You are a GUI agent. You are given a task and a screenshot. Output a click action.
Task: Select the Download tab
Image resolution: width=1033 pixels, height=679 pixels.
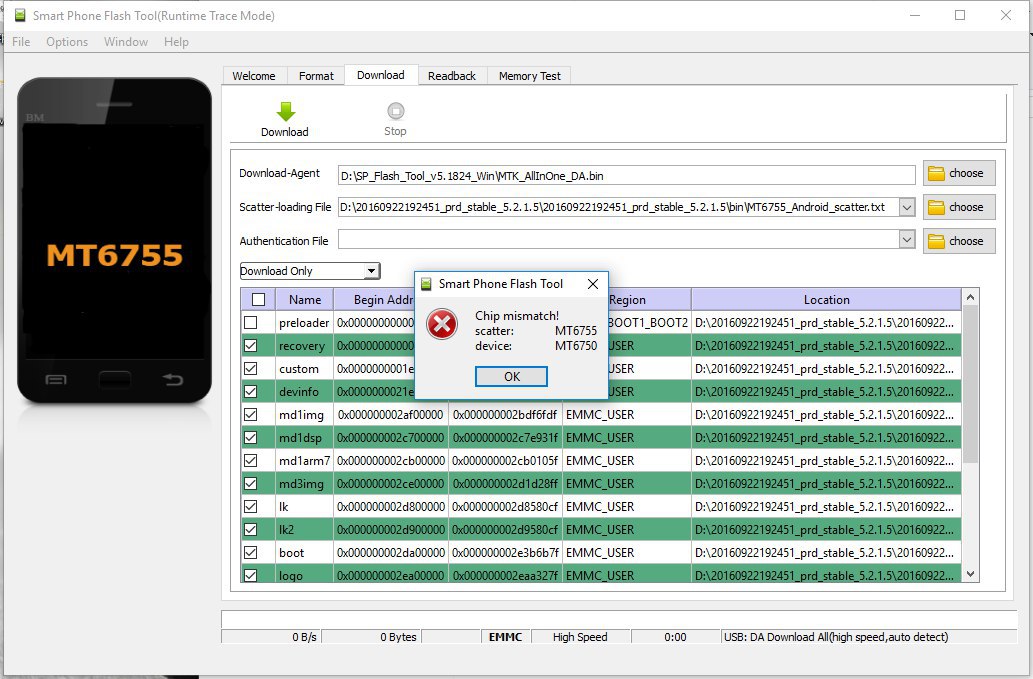click(x=381, y=75)
